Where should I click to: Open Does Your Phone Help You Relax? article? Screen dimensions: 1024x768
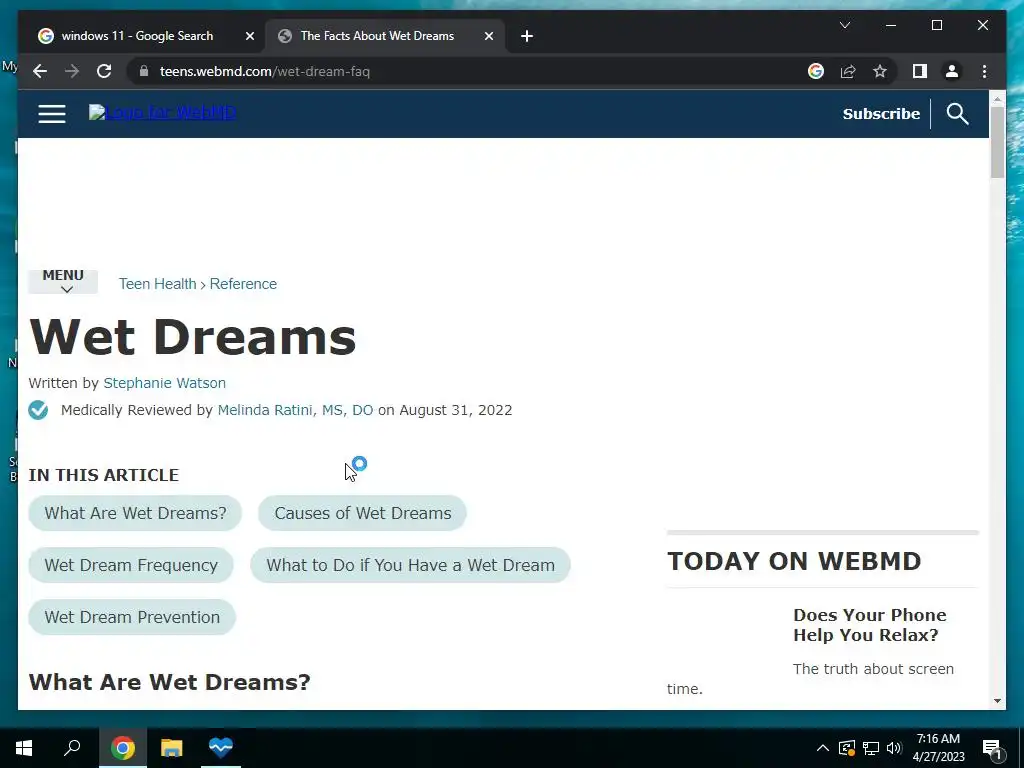[x=869, y=625]
